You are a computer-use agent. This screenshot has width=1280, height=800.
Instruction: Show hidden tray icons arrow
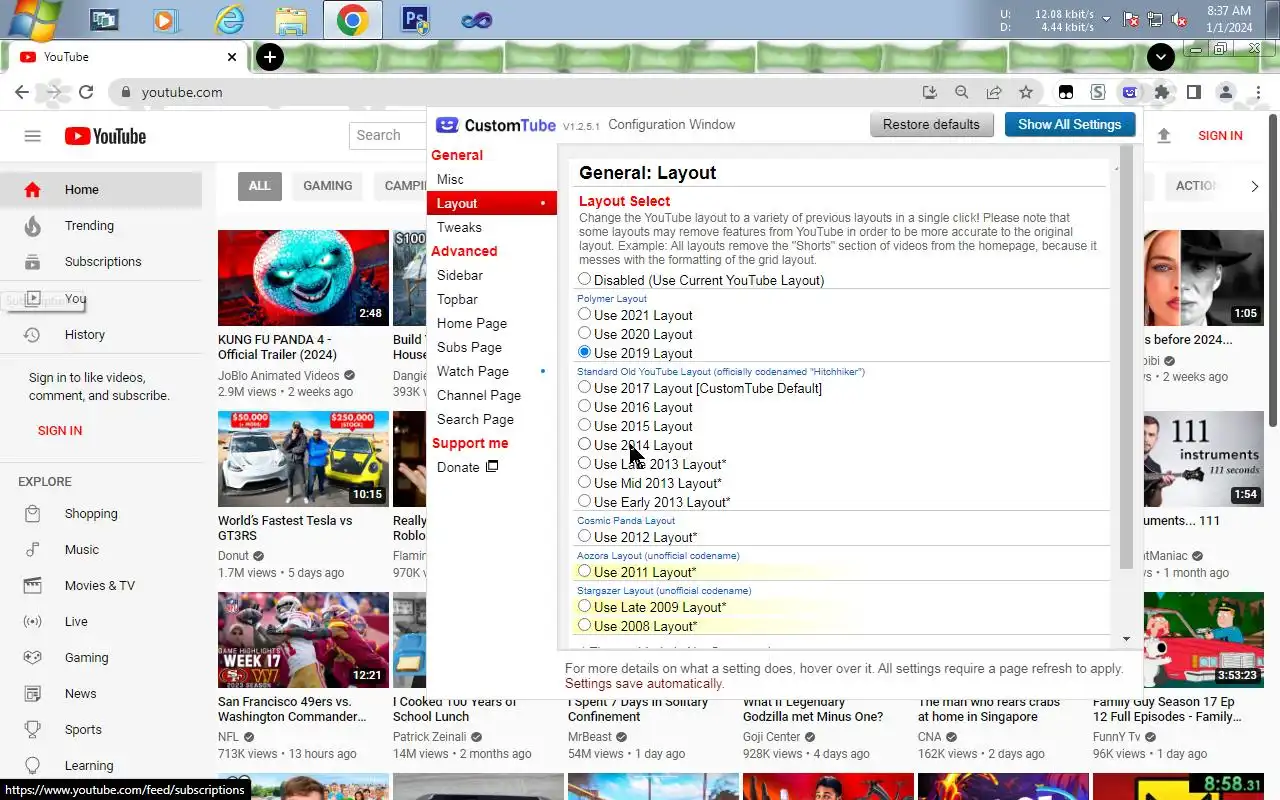pyautogui.click(x=1106, y=19)
